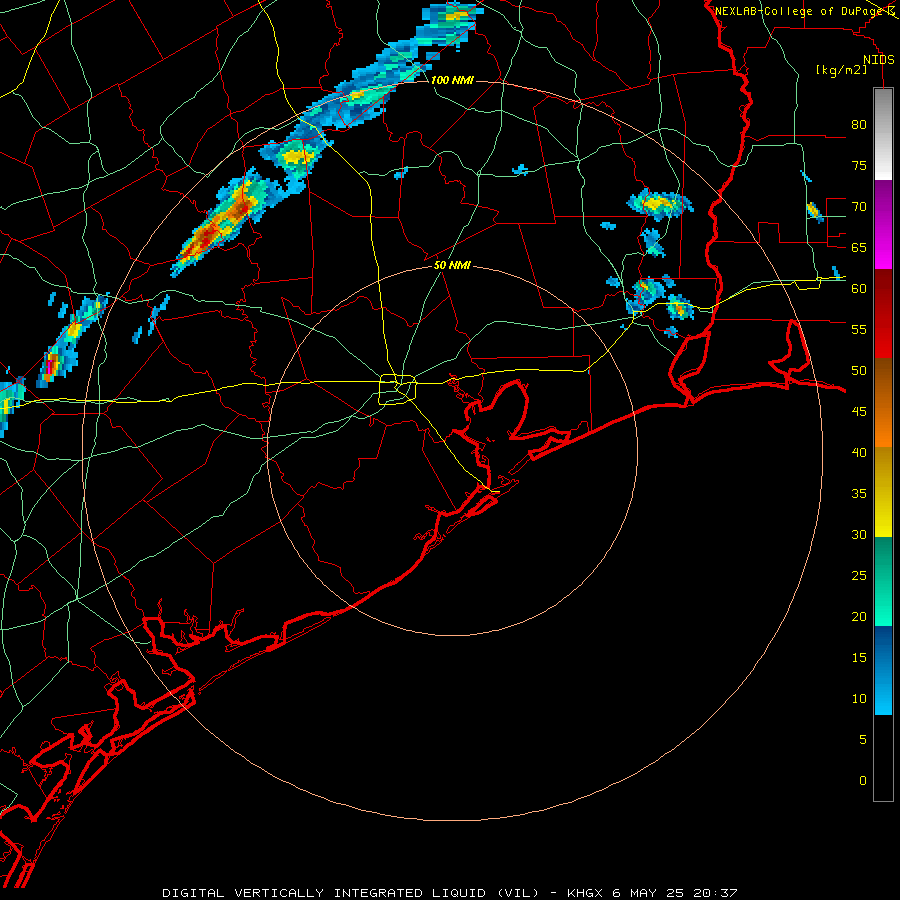
Task: Click the 50 NMI range ring label
Action: [x=452, y=265]
